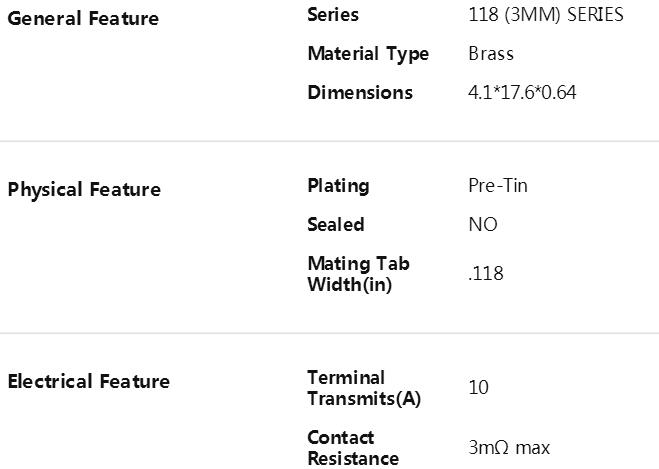Click the Terminal Transmits(A) label

tap(364, 388)
